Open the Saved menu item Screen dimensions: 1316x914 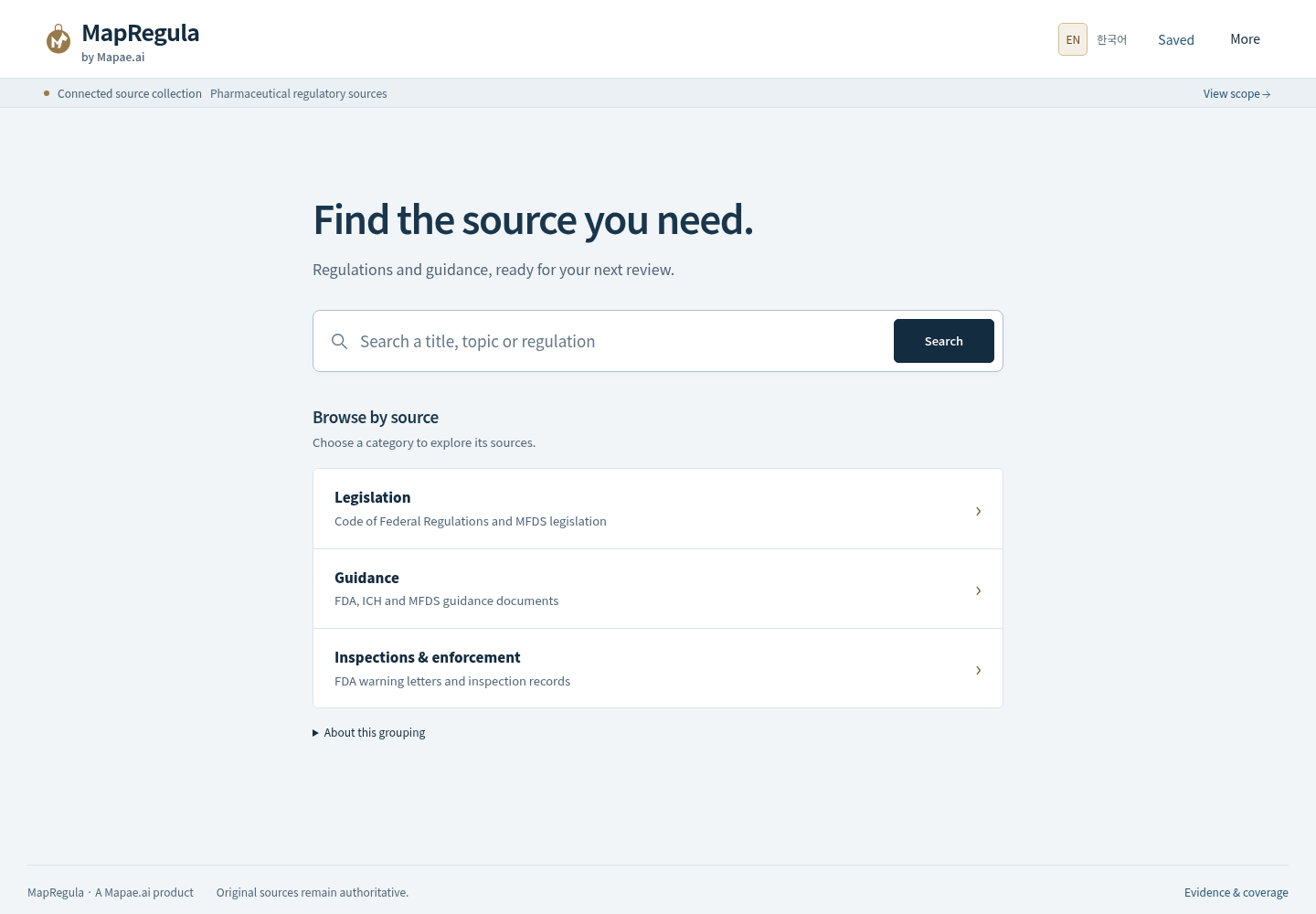(x=1176, y=39)
